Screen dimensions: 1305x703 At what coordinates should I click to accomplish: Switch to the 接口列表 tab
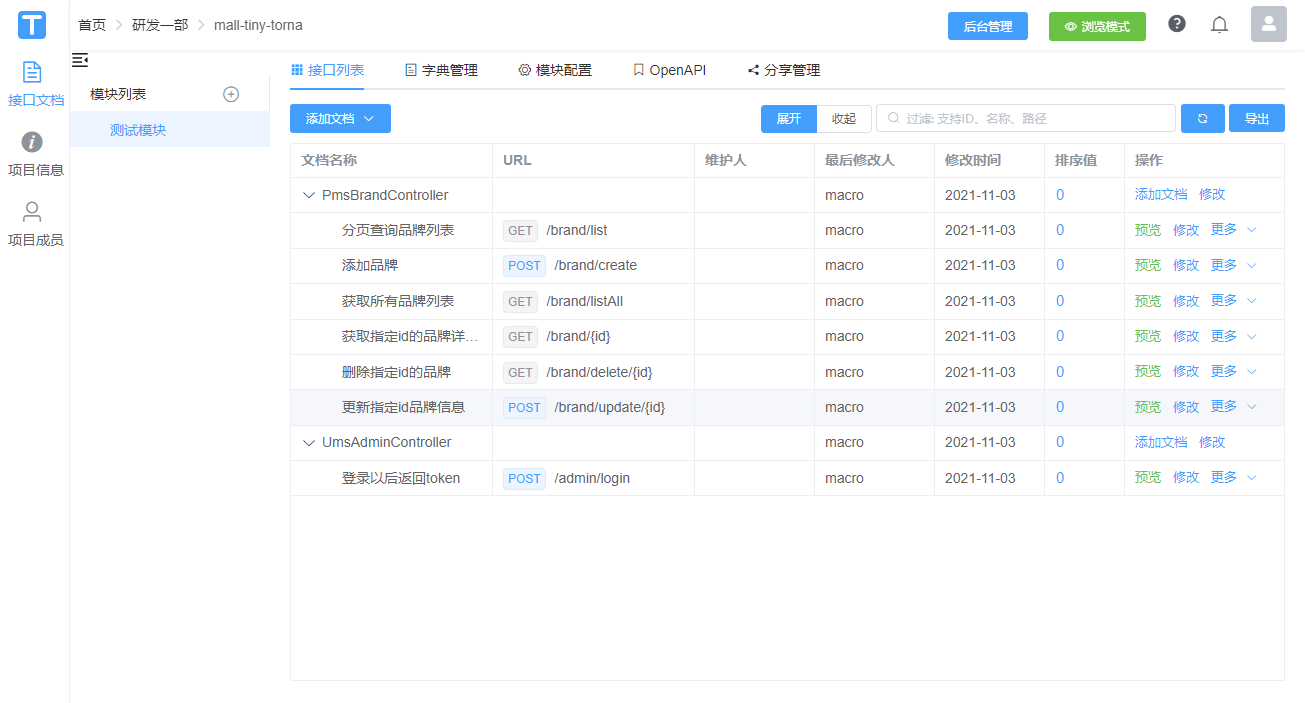click(x=327, y=70)
